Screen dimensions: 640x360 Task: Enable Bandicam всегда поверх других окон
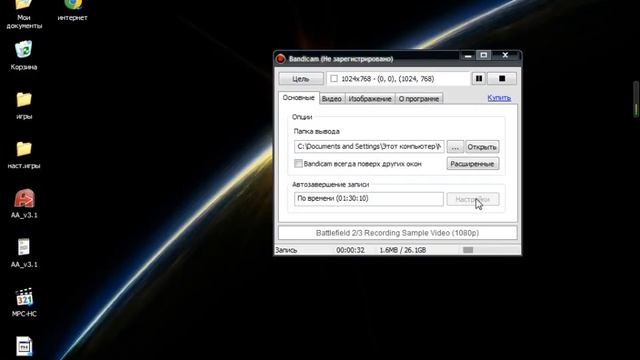click(x=298, y=164)
